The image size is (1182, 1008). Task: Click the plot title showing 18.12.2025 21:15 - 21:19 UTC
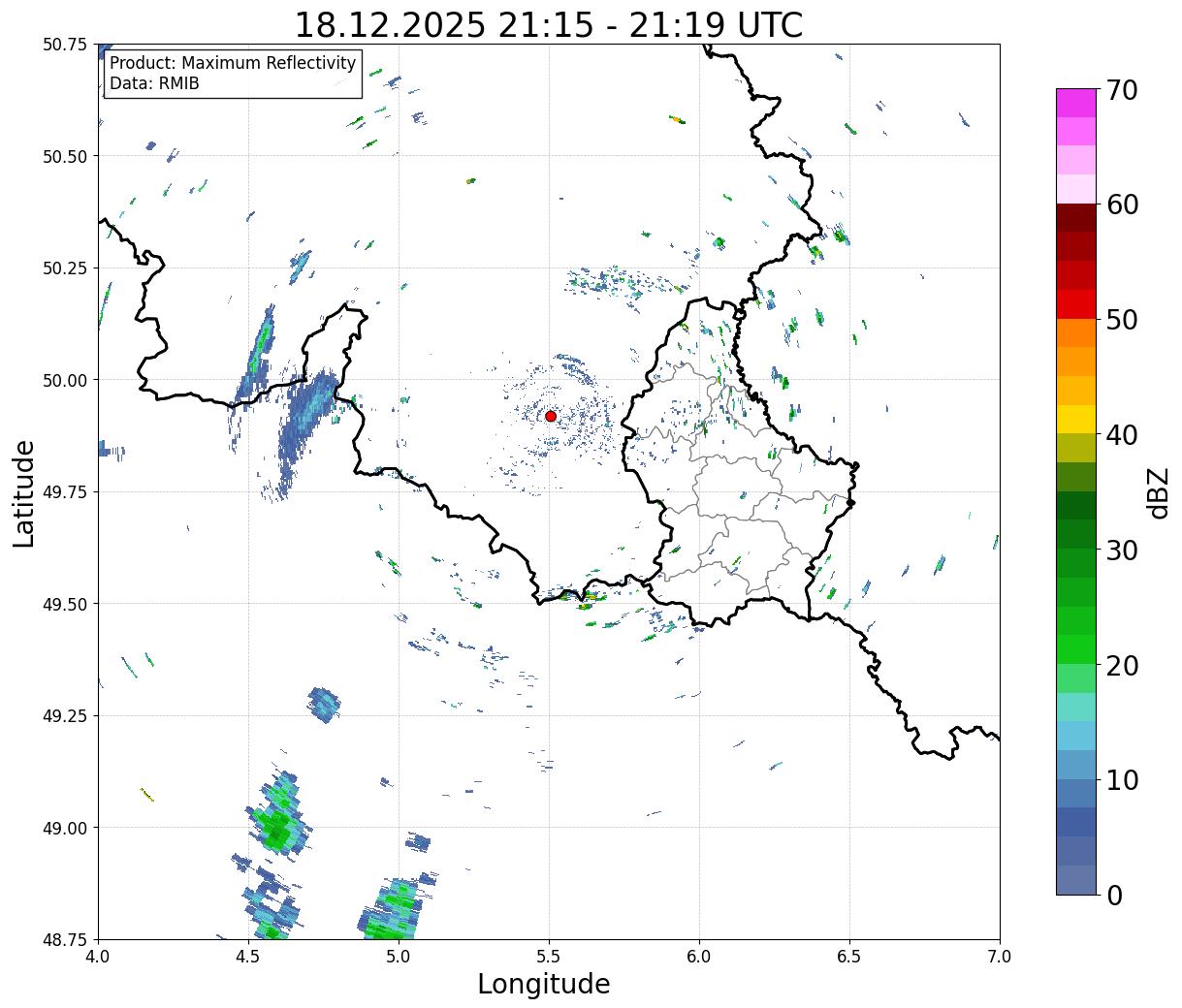(548, 24)
